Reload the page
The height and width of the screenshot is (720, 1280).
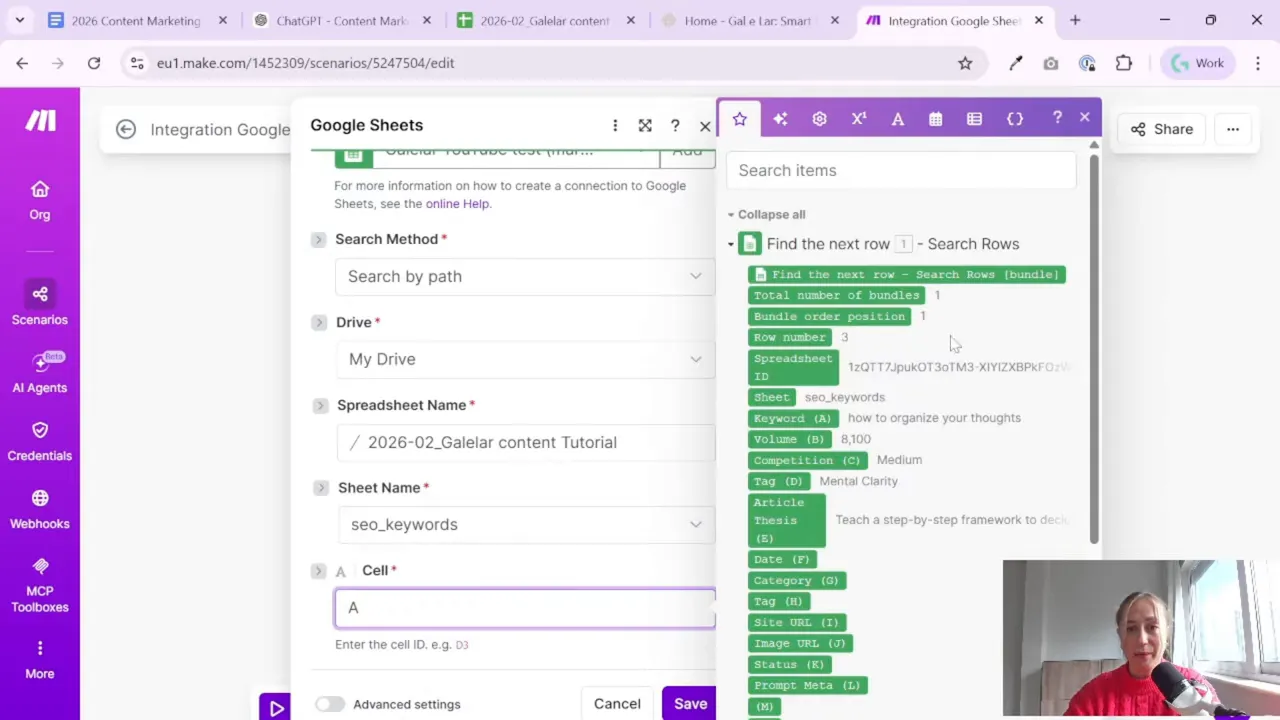[94, 63]
